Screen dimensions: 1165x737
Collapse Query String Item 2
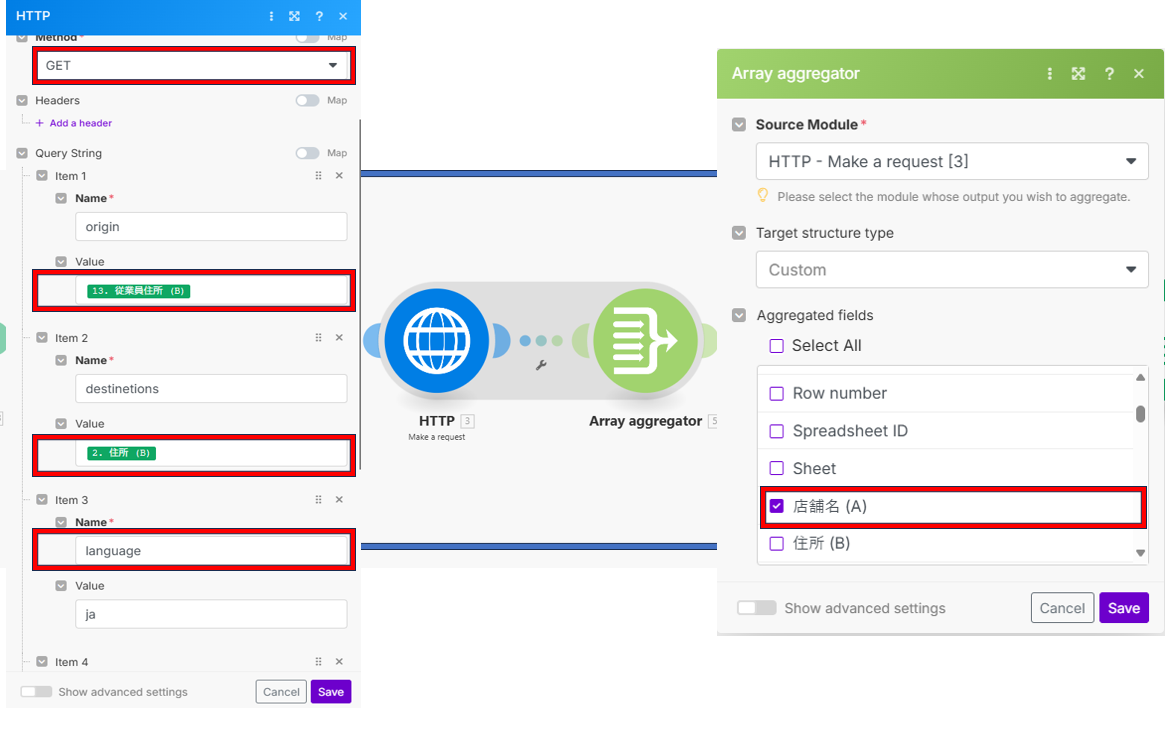tap(42, 338)
